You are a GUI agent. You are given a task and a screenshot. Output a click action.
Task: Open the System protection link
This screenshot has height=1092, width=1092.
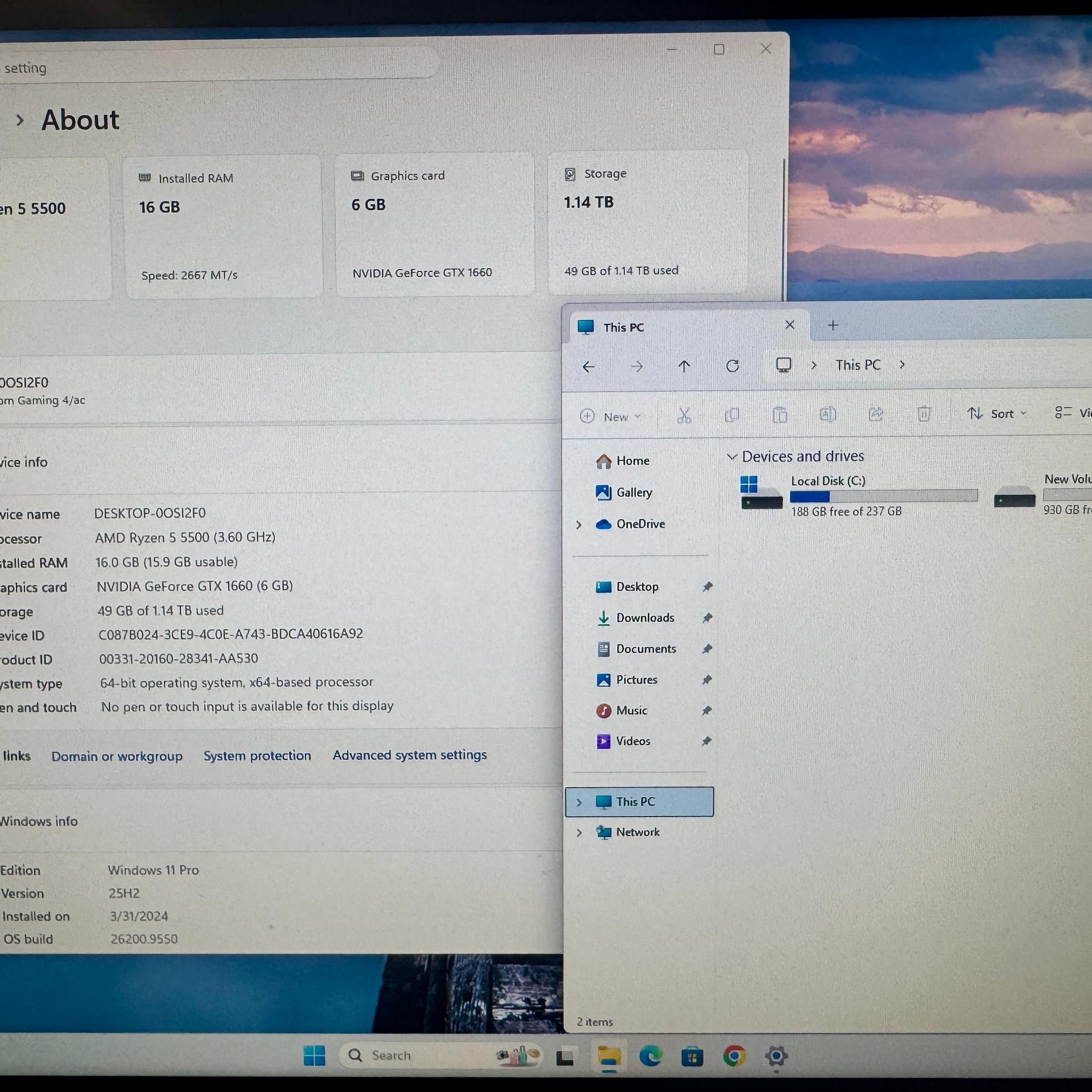tap(257, 756)
